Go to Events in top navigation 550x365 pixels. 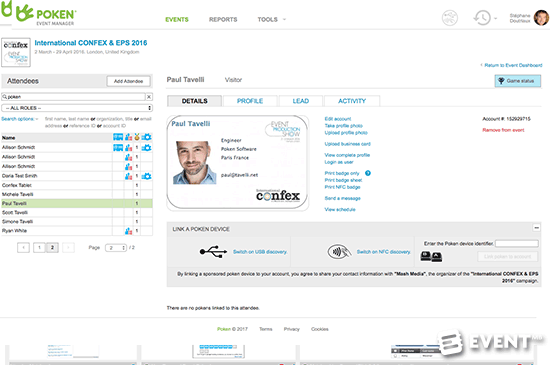click(177, 19)
